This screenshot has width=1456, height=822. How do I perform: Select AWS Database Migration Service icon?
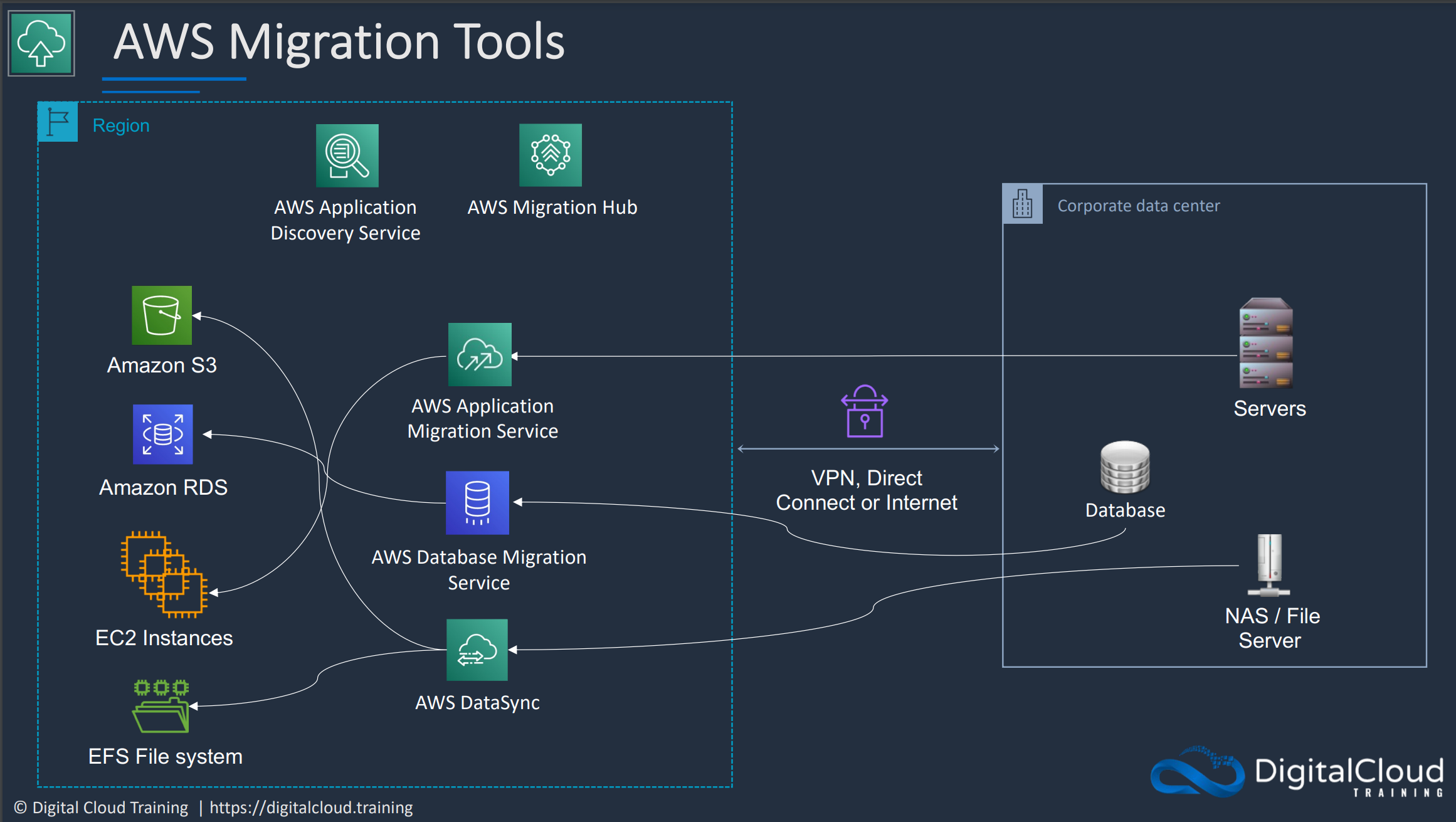coord(477,503)
